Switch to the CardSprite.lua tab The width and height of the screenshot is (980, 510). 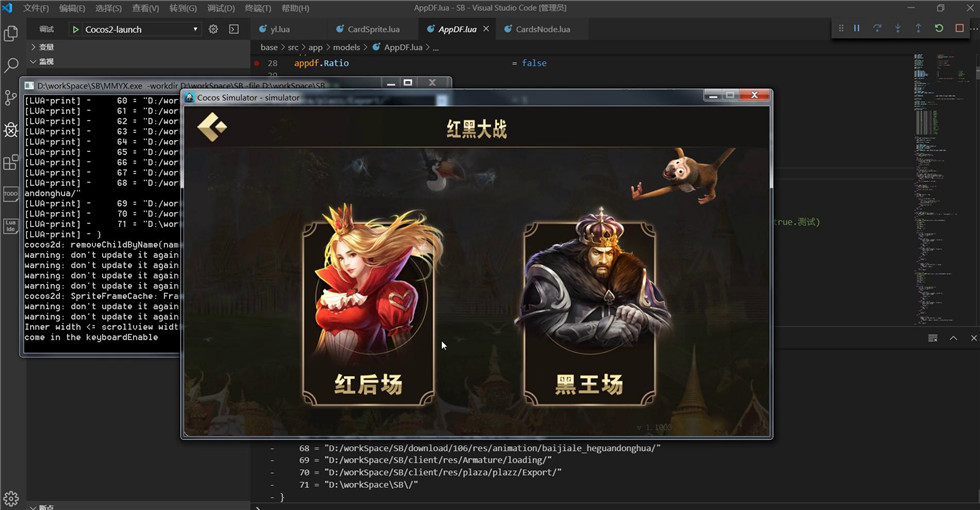pyautogui.click(x=371, y=29)
